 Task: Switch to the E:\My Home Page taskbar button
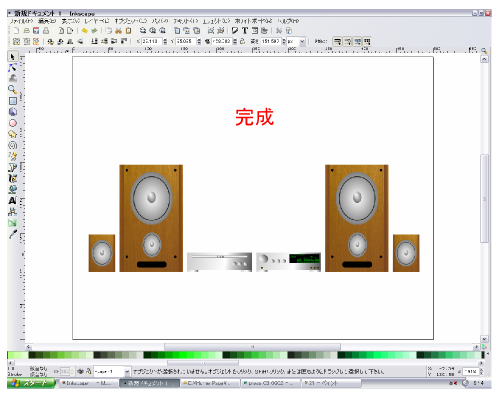pos(210,383)
